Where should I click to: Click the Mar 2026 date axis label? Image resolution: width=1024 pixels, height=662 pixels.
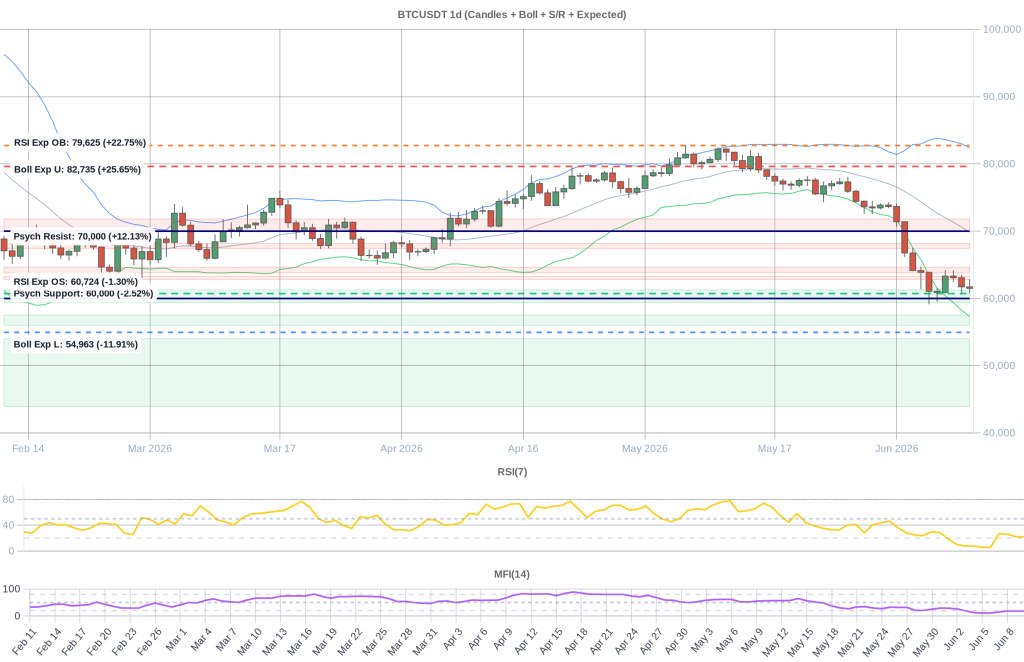coord(150,449)
